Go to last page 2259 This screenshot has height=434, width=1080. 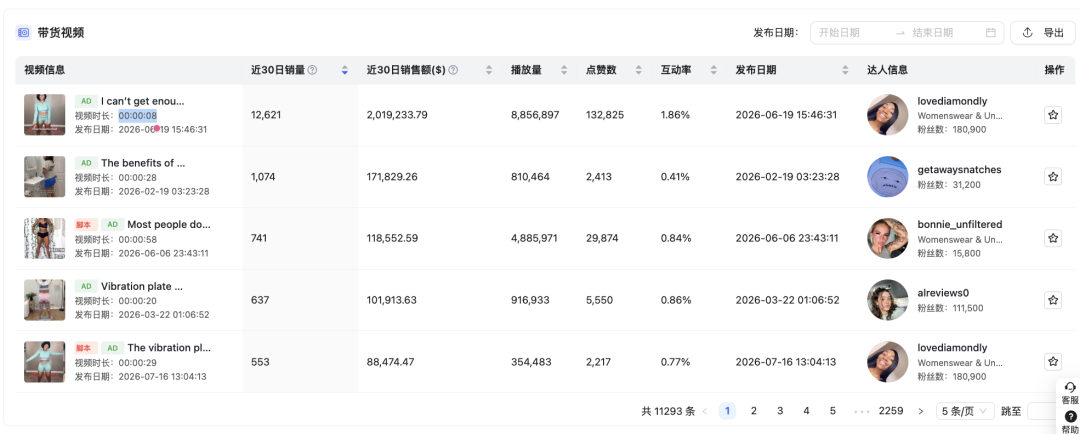point(891,411)
